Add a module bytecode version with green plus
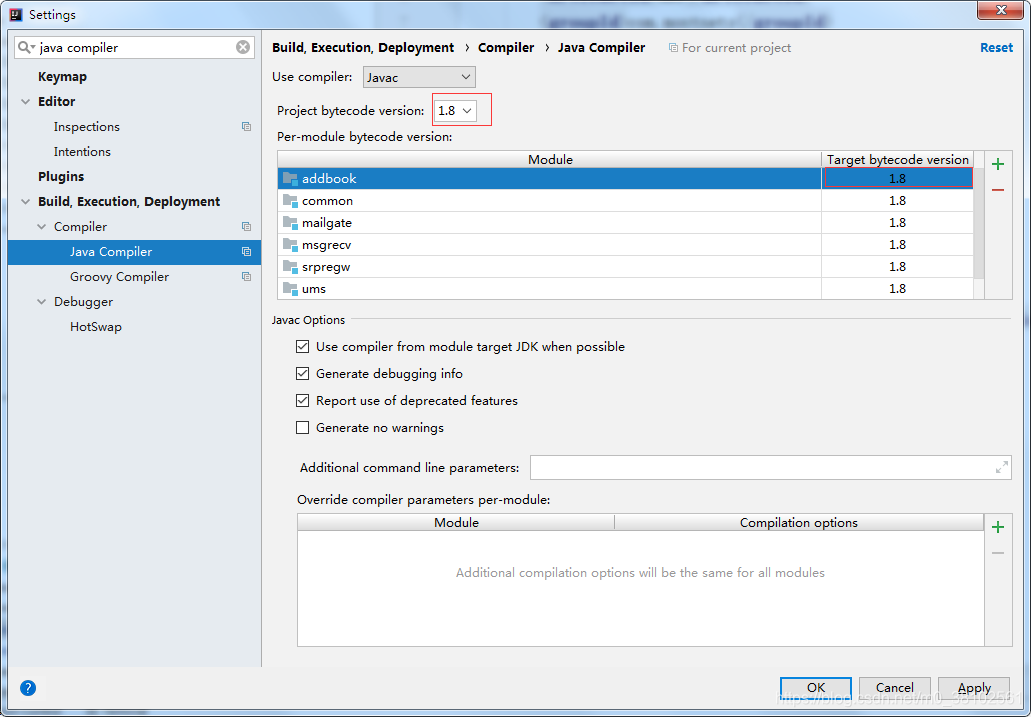The image size is (1031, 717). (x=998, y=164)
